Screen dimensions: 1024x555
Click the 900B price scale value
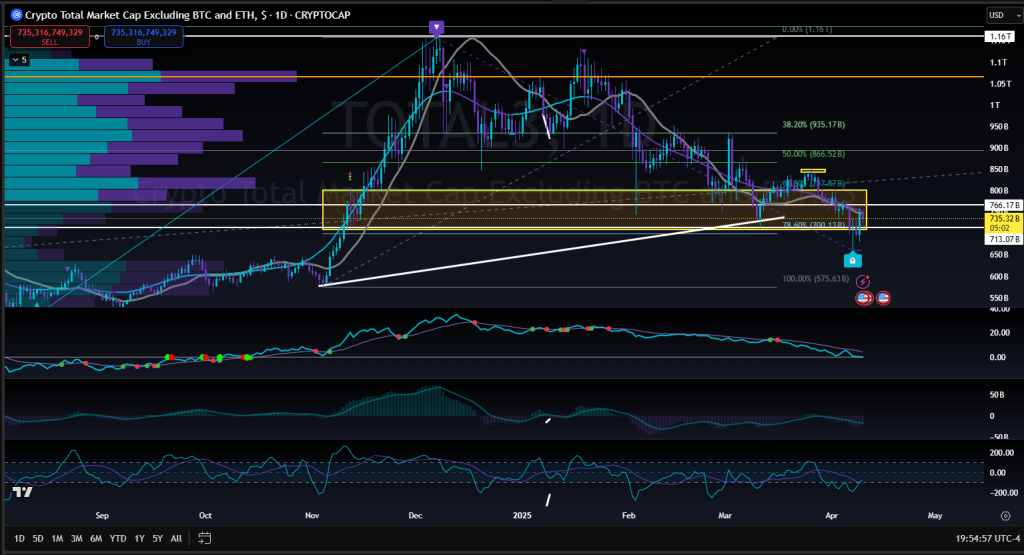coord(999,148)
